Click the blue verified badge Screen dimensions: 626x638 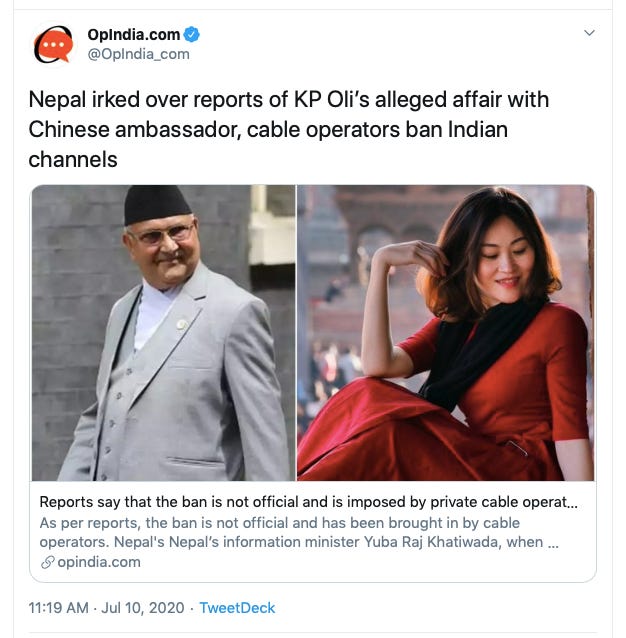click(x=192, y=35)
